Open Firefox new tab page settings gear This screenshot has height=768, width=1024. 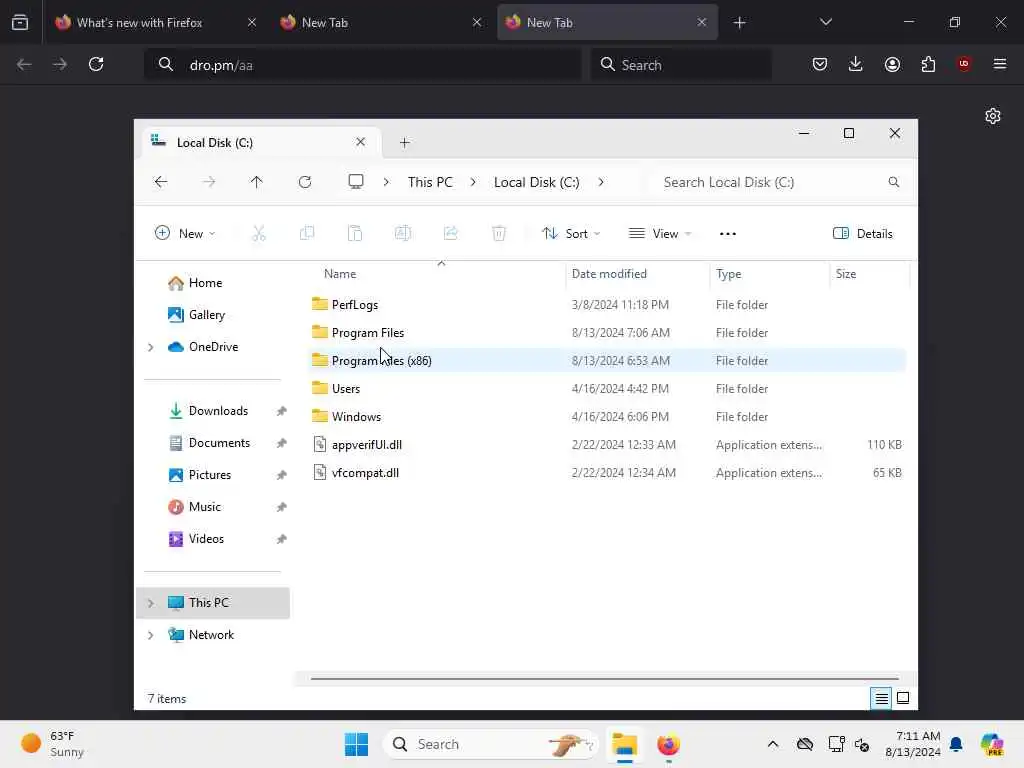coord(993,116)
